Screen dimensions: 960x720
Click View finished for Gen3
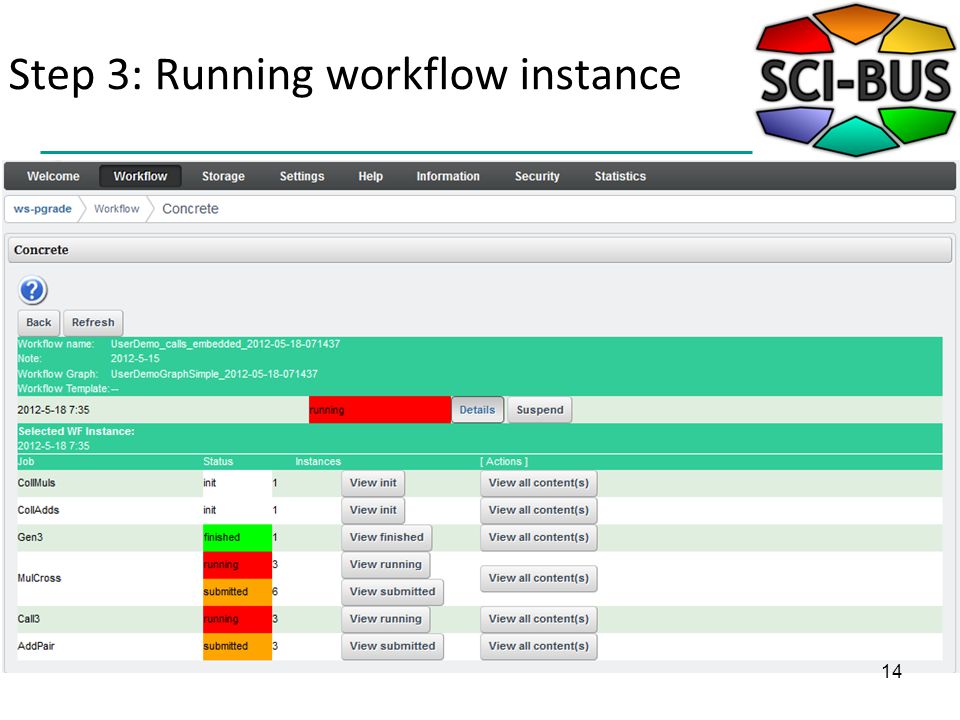(x=386, y=538)
